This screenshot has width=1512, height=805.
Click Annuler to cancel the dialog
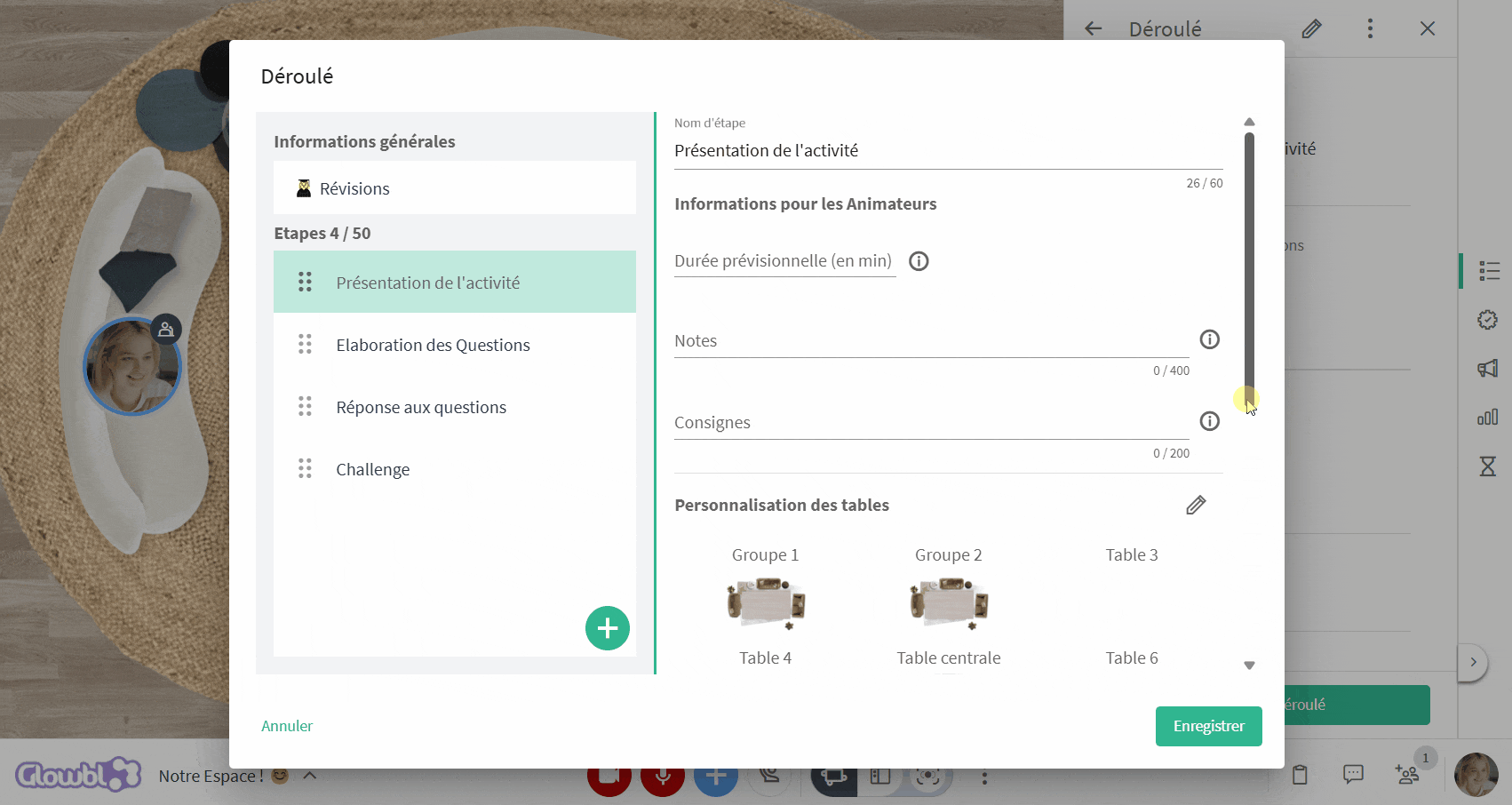click(x=287, y=726)
